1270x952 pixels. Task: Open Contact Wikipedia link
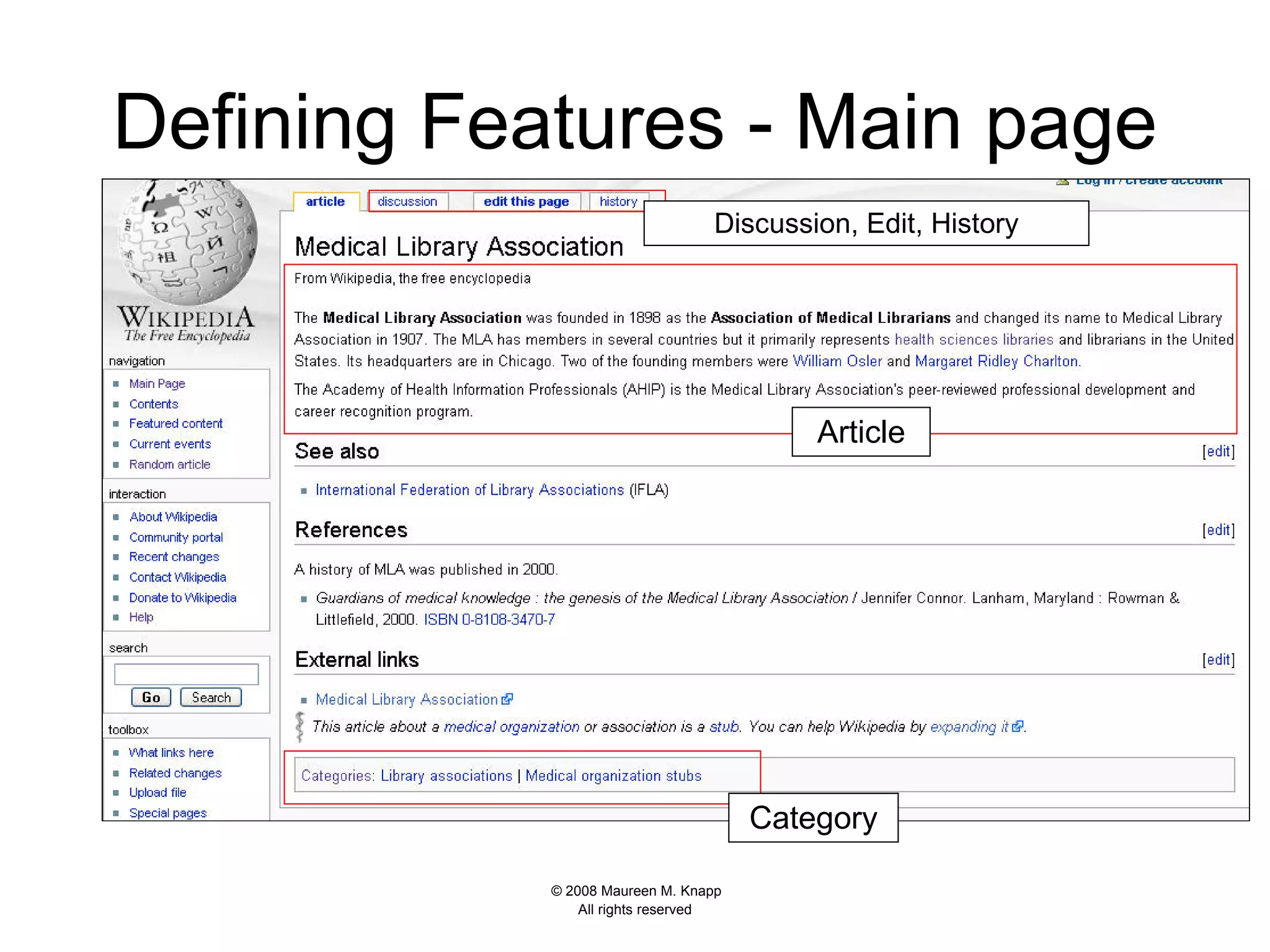(177, 577)
